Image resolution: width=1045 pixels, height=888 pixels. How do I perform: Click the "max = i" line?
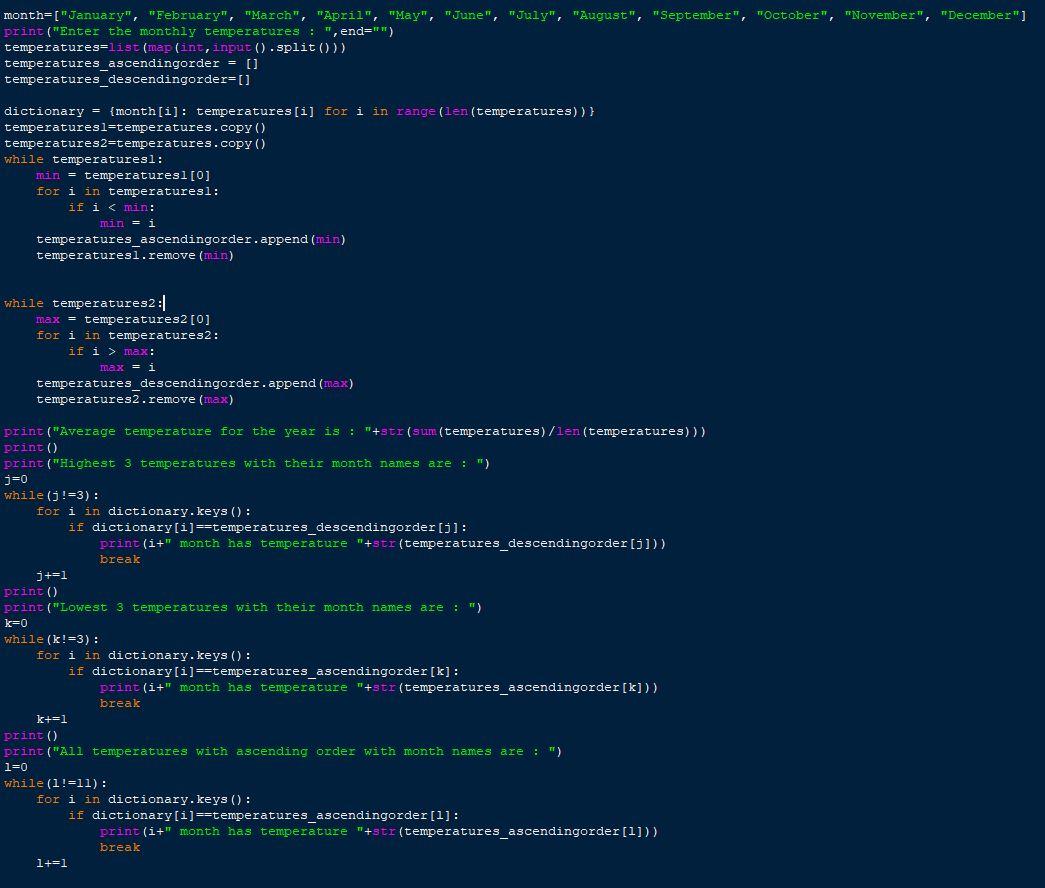[x=127, y=367]
